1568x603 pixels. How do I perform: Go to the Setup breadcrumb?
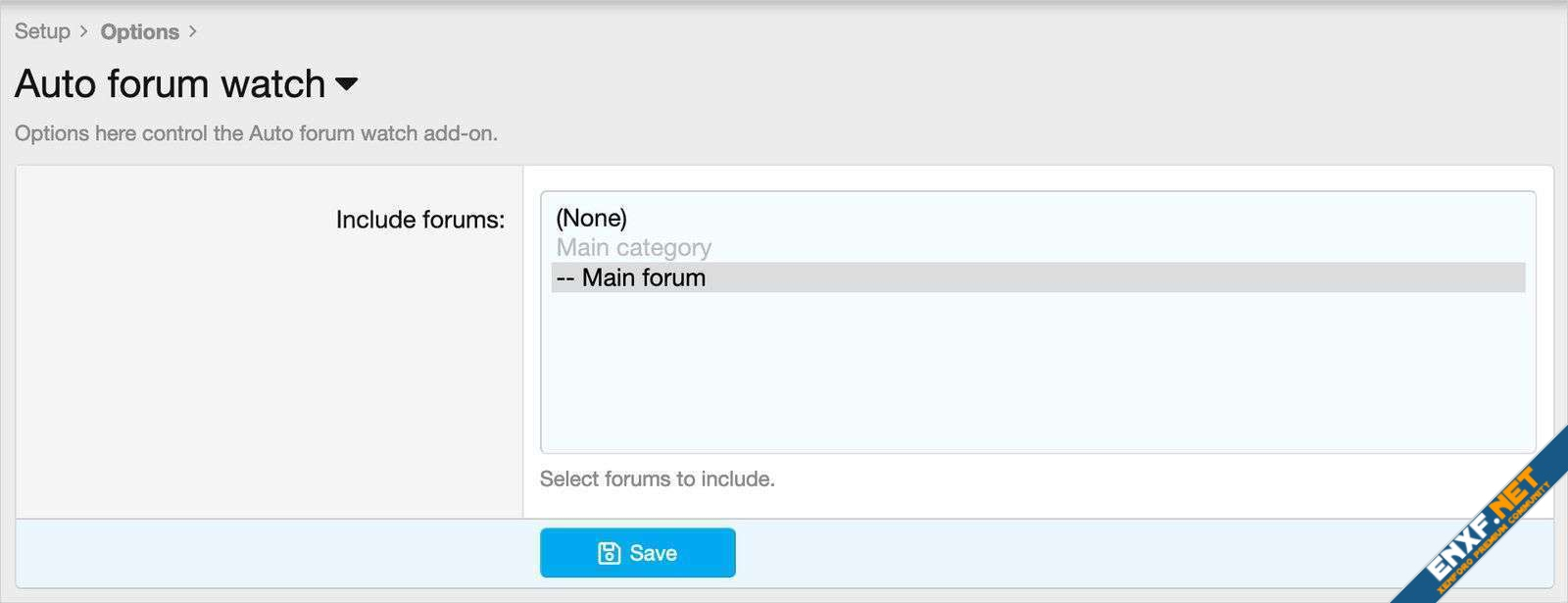tap(42, 31)
